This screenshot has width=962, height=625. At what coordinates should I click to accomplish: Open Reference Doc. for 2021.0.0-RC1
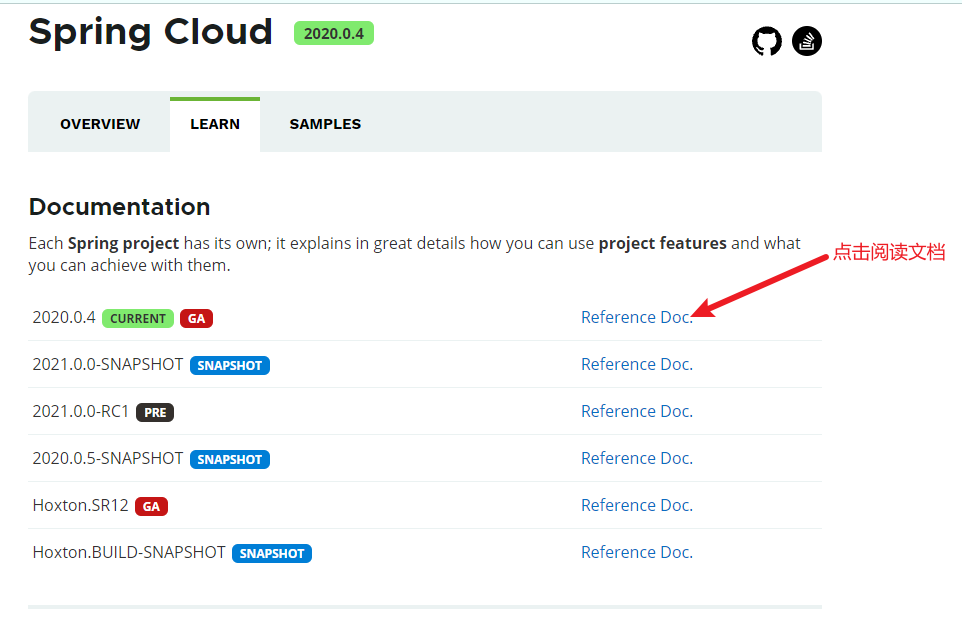pos(637,411)
